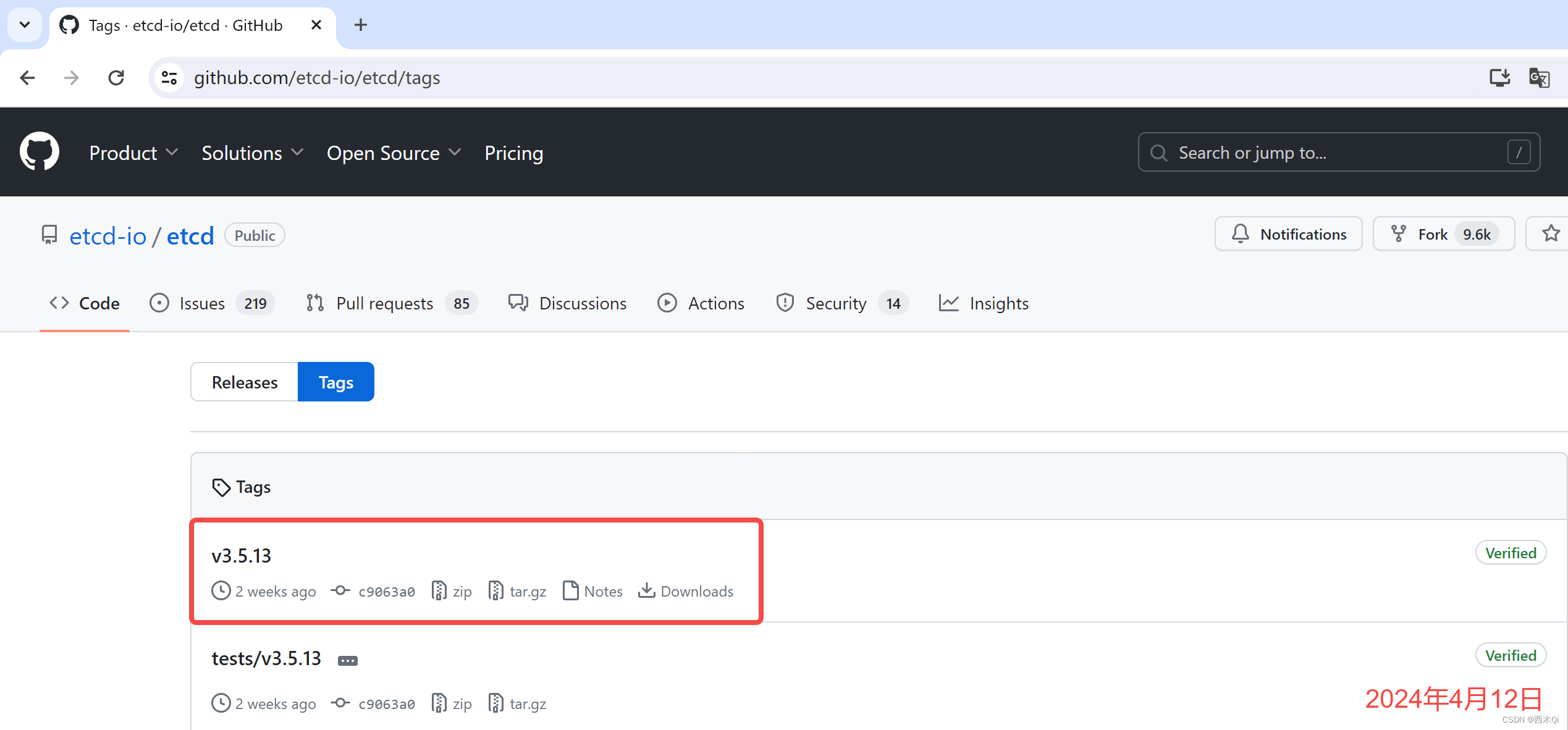Click the Notifications button

point(1288,234)
